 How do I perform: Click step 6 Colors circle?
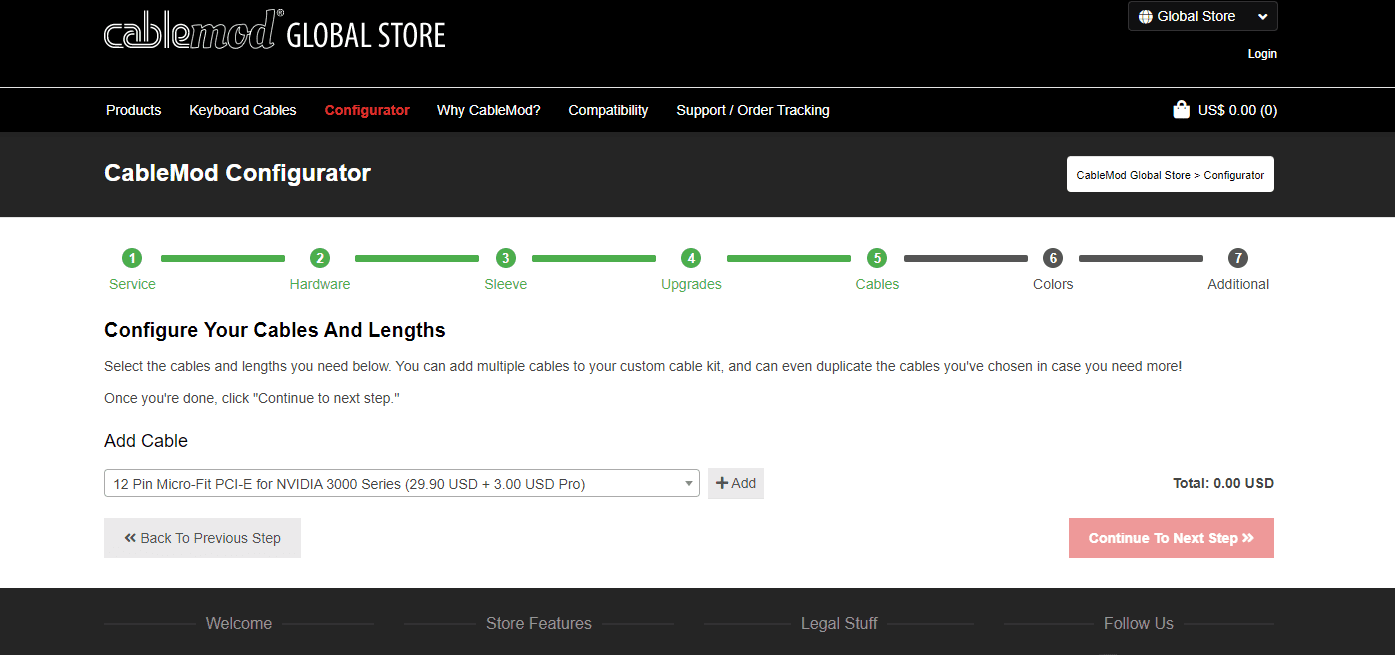click(1052, 258)
